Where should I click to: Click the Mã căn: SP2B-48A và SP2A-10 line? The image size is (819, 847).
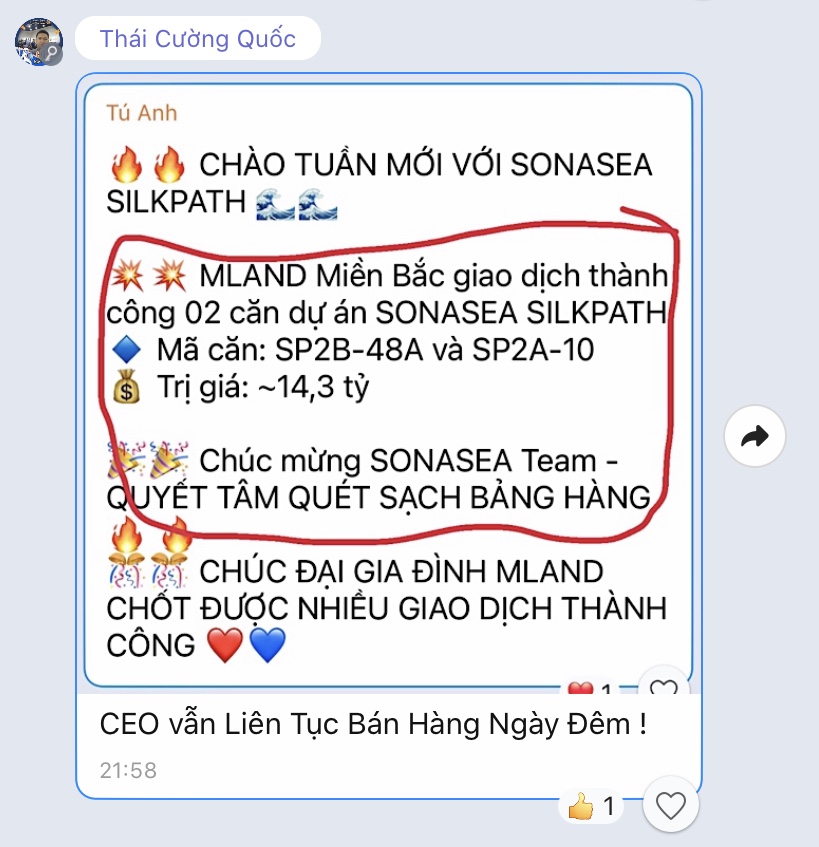pos(375,349)
